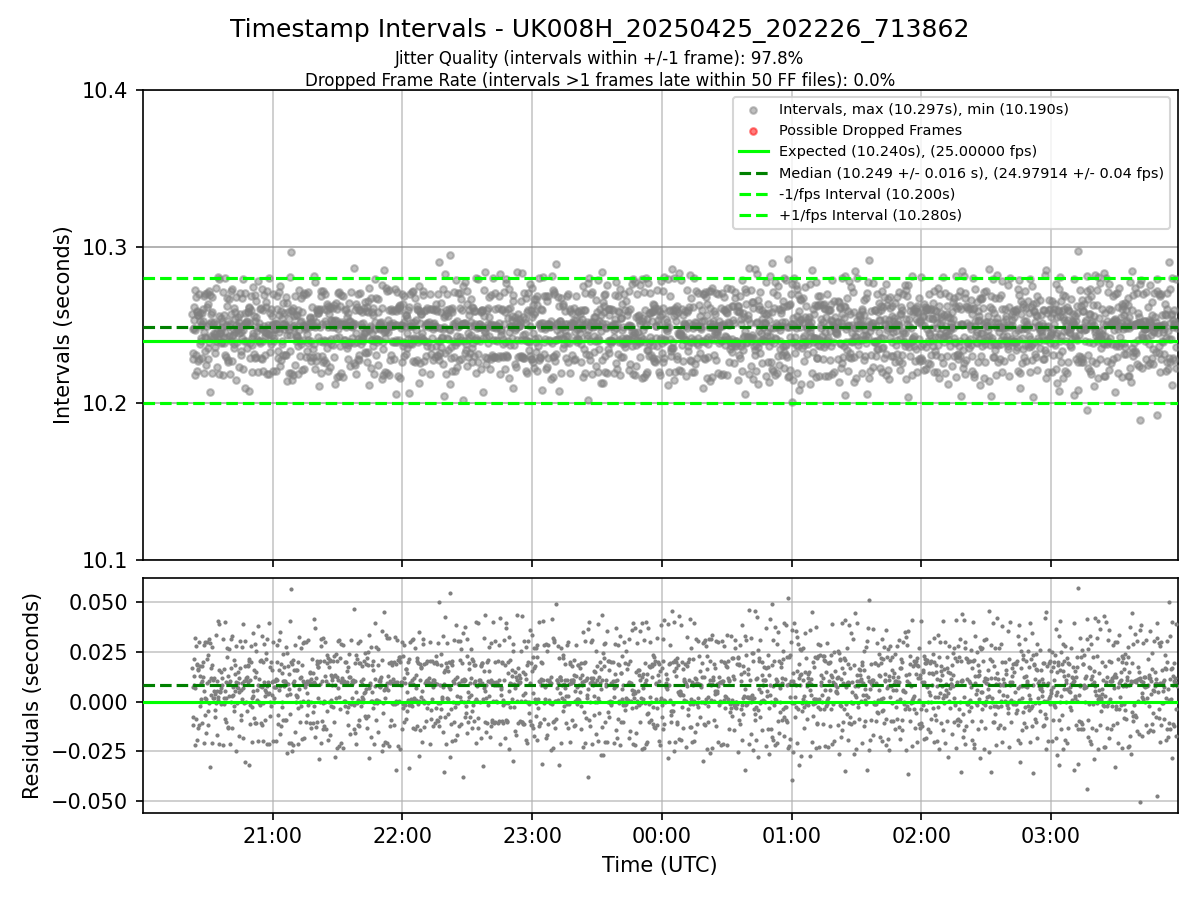The width and height of the screenshot is (1200, 900).
Task: Click legend entry 'Median (10.249 +/- 0.016 s), (24.97914 +/- 0.04 fps)'
Action: click(971, 173)
